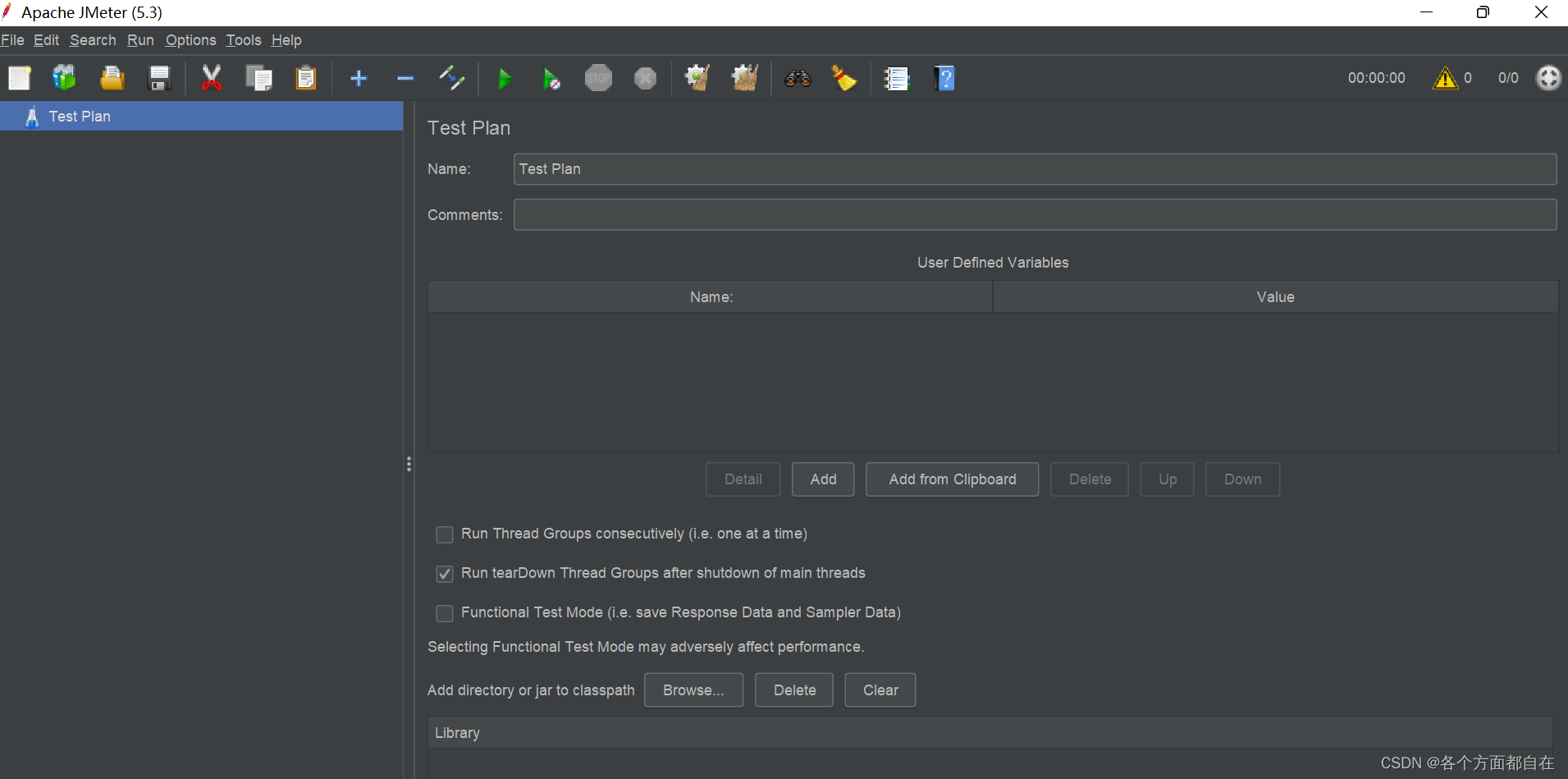Click the Comments input field
1568x779 pixels.
click(1035, 215)
